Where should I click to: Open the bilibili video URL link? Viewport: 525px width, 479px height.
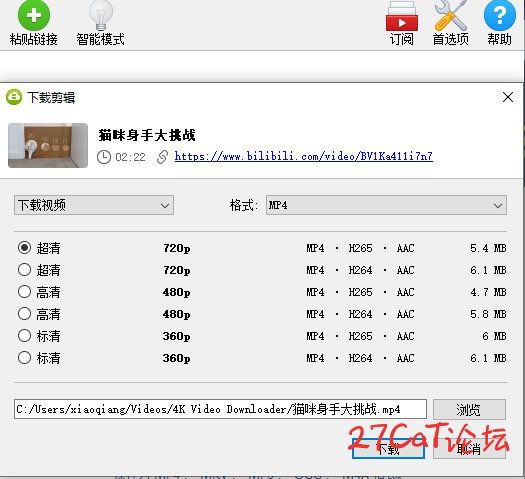303,156
